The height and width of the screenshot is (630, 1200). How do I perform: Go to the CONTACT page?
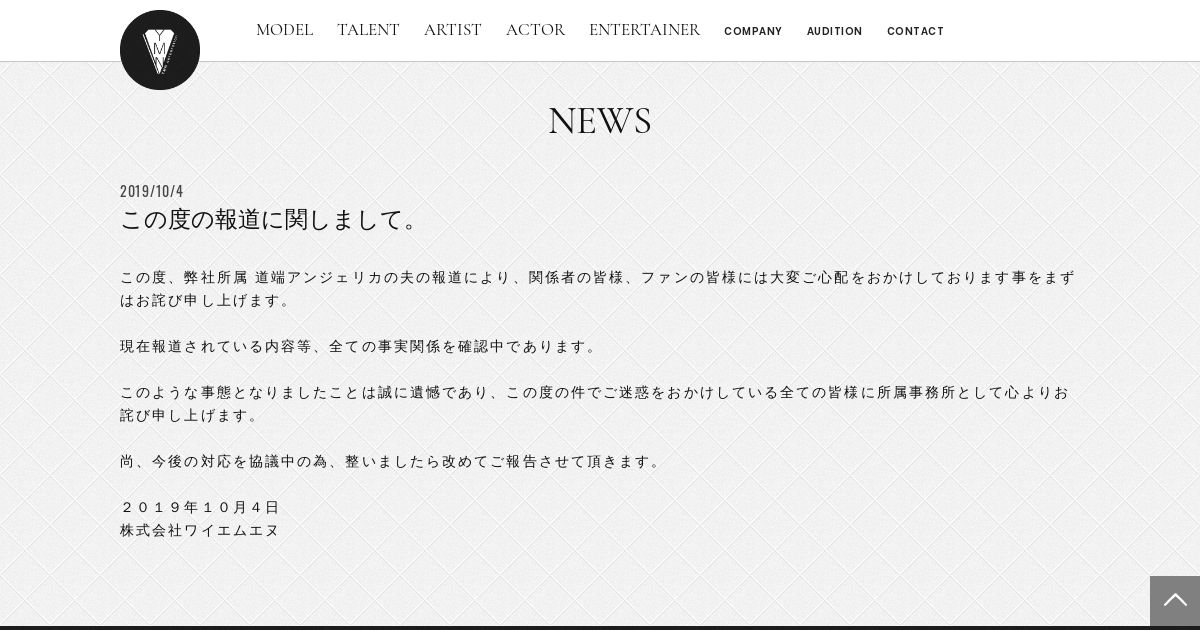pos(915,31)
